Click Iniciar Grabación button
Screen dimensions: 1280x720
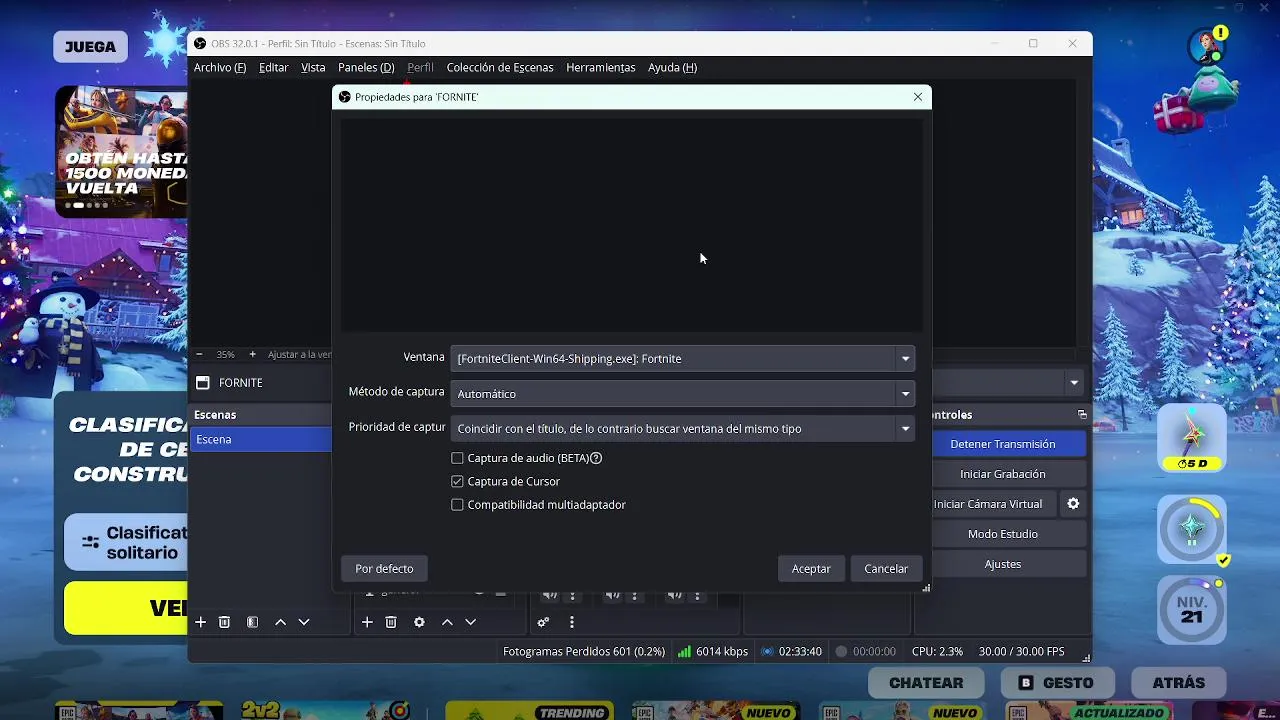(x=1002, y=474)
